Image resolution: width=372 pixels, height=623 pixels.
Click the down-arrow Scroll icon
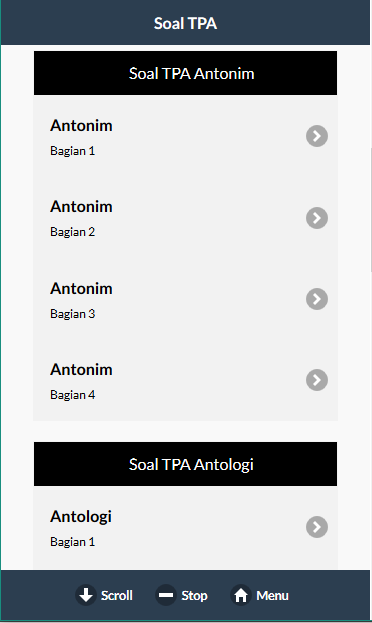tap(86, 595)
